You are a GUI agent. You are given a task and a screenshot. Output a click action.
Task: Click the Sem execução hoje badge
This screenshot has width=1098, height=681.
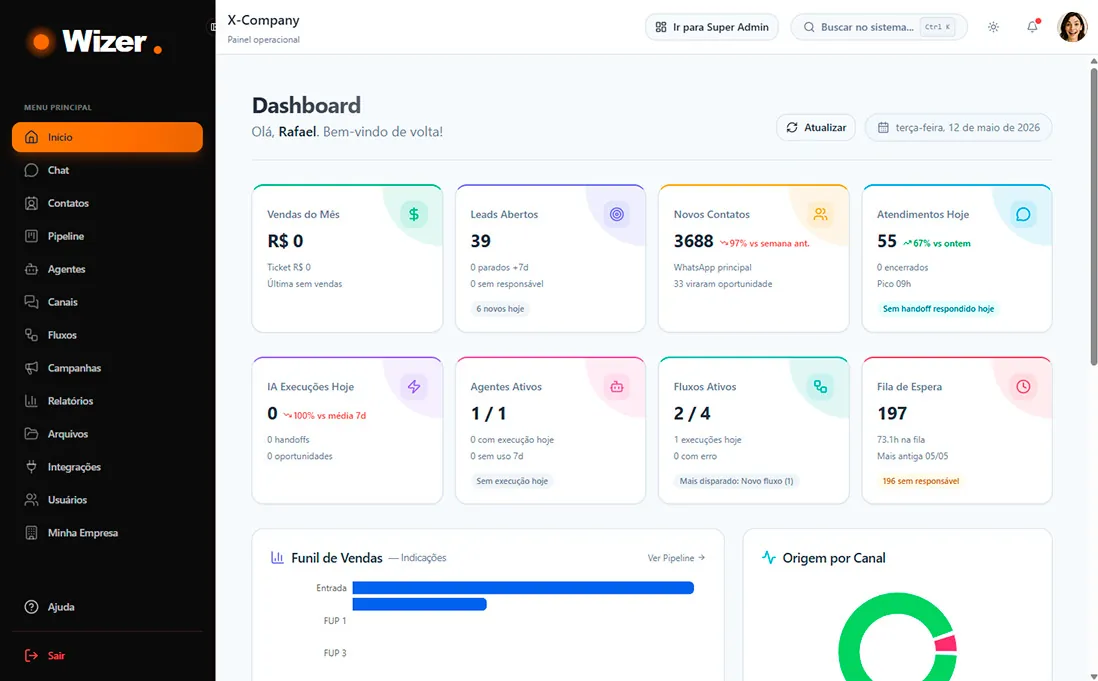512,481
